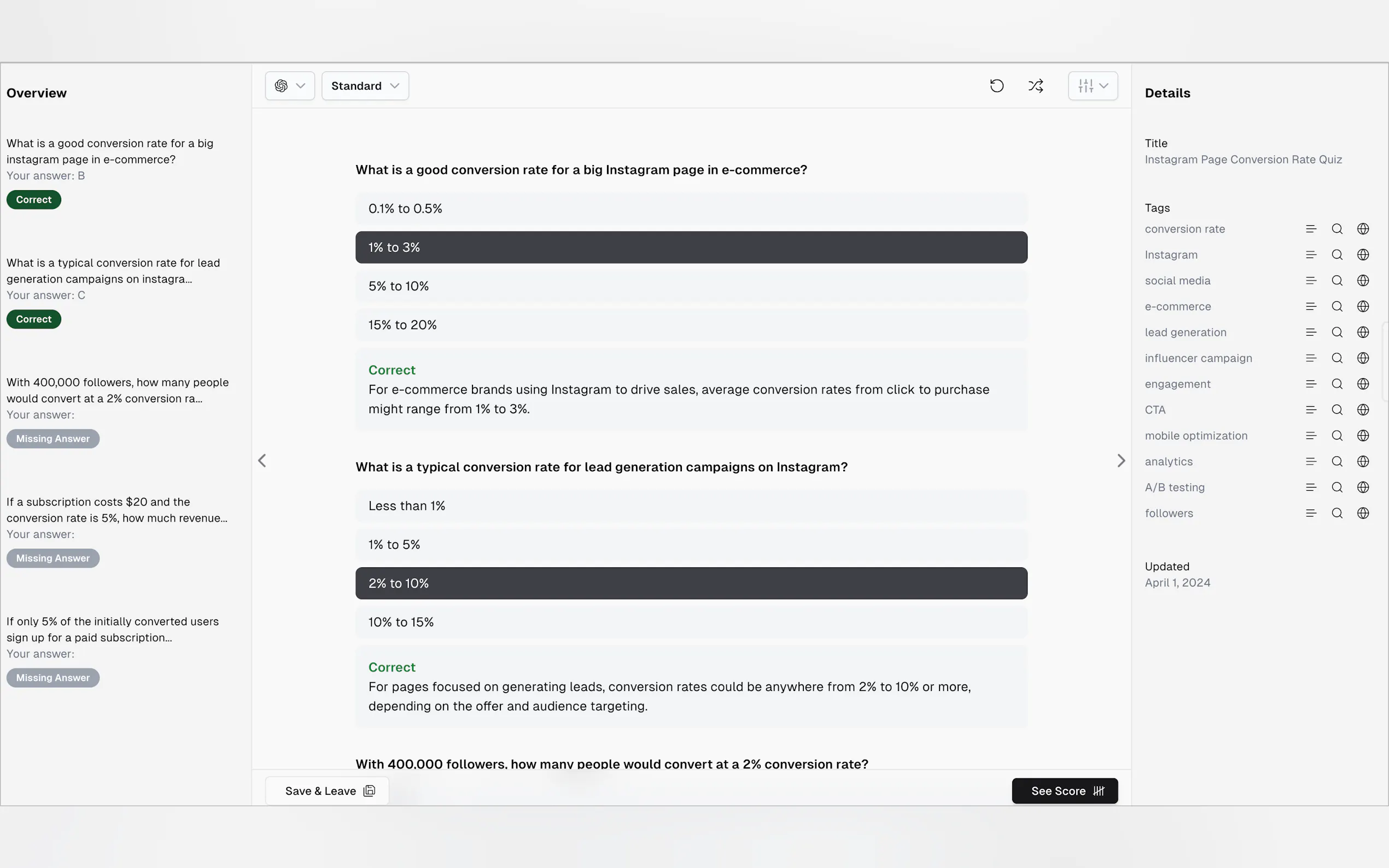Go to next page with right chevron
The height and width of the screenshot is (868, 1389).
[x=1121, y=460]
